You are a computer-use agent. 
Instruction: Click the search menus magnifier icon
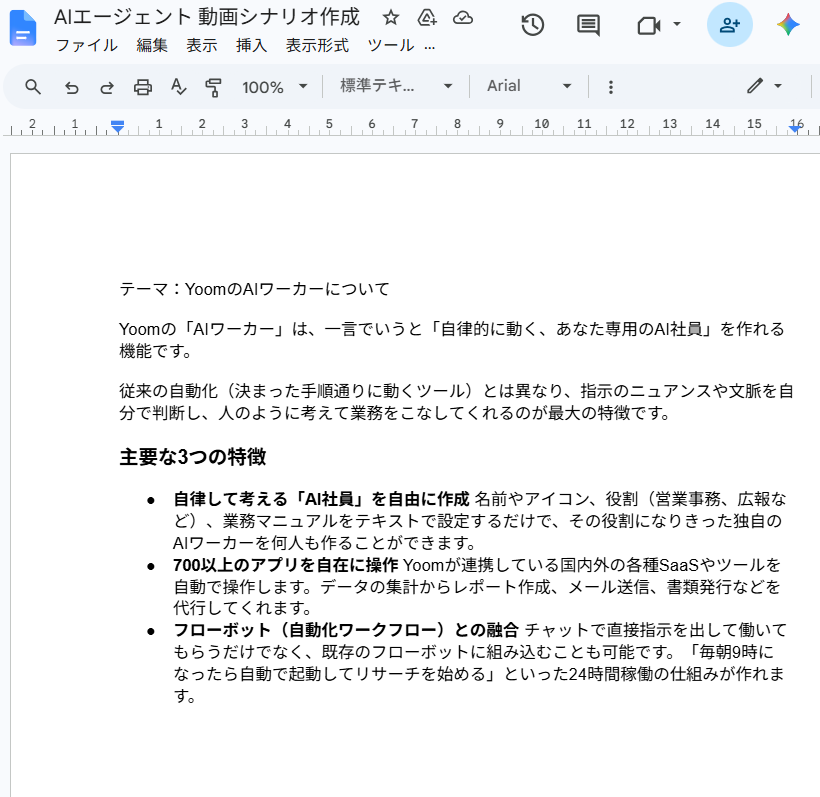(32, 86)
